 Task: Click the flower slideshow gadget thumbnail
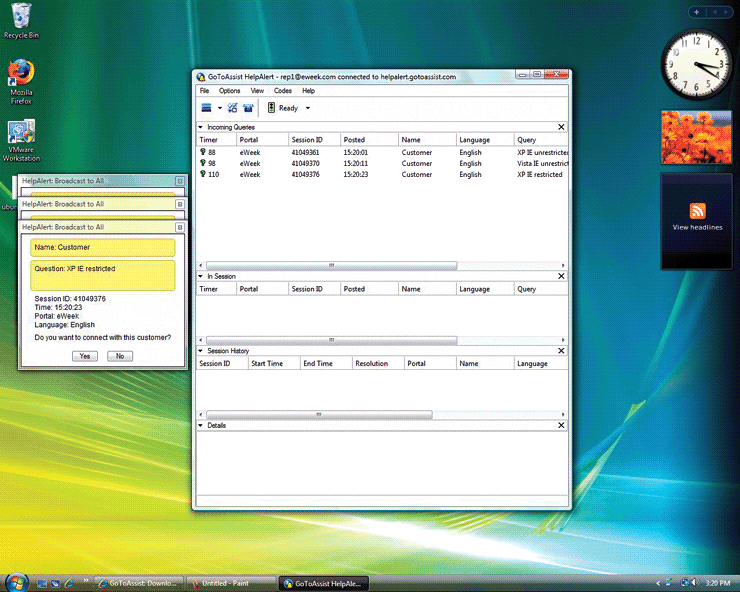point(697,137)
